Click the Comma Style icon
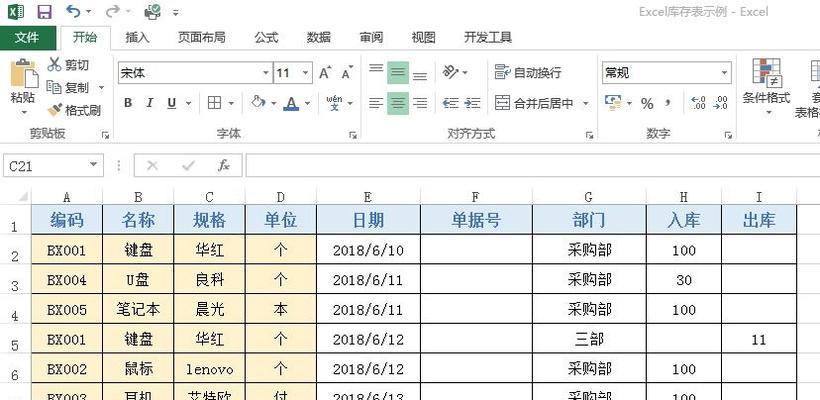820x400 pixels. coord(667,103)
